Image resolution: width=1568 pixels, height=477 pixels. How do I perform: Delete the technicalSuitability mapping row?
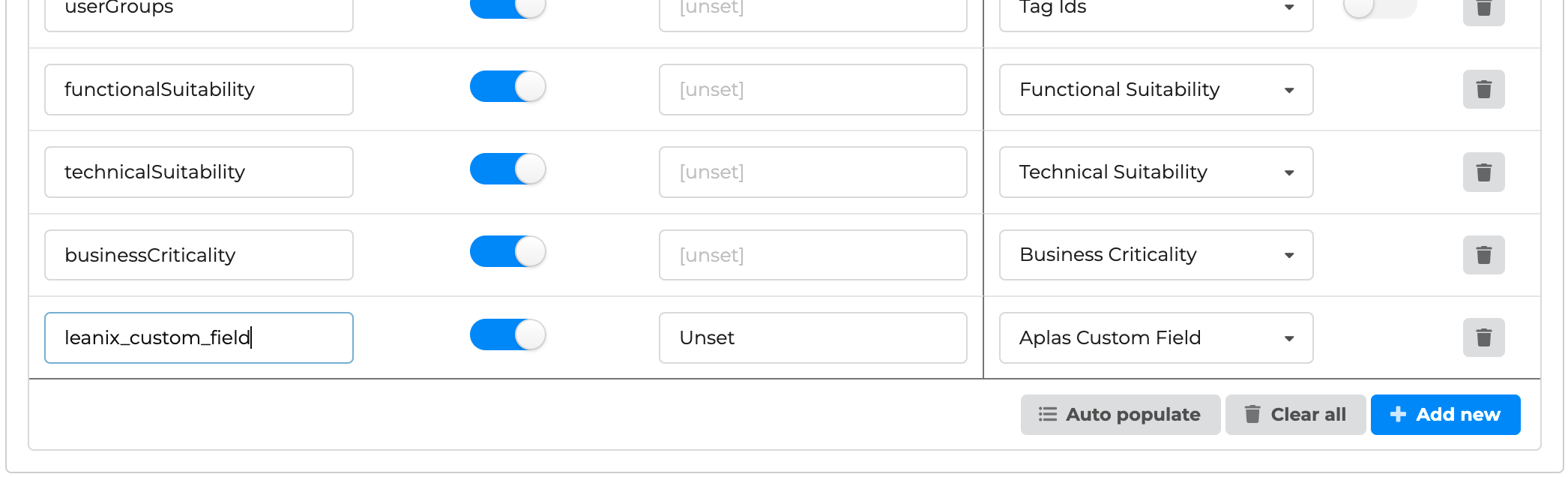point(1483,172)
